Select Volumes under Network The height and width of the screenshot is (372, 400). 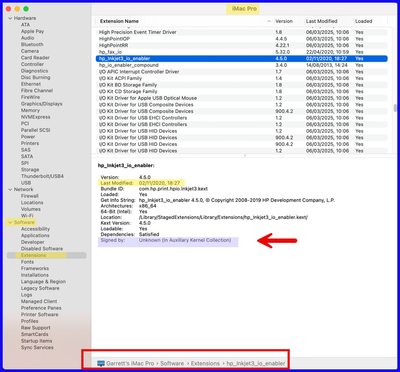tap(31, 209)
